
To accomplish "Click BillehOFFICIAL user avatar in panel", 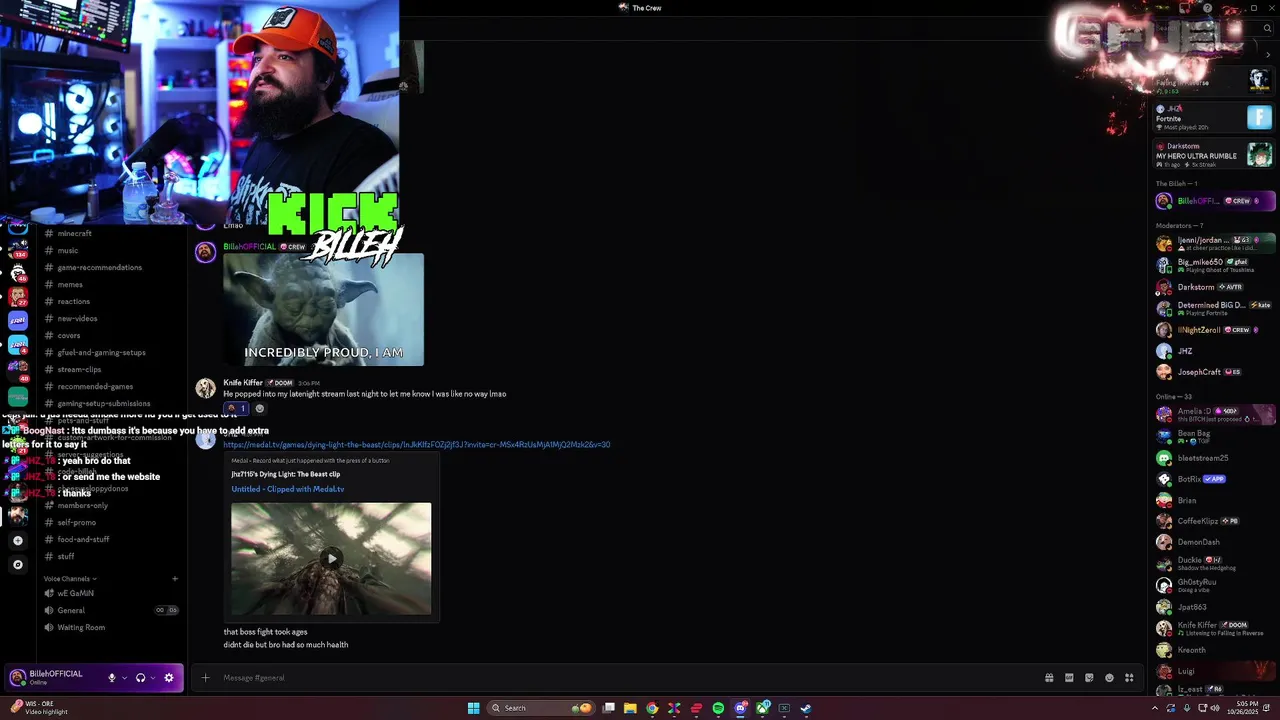I will [17, 677].
